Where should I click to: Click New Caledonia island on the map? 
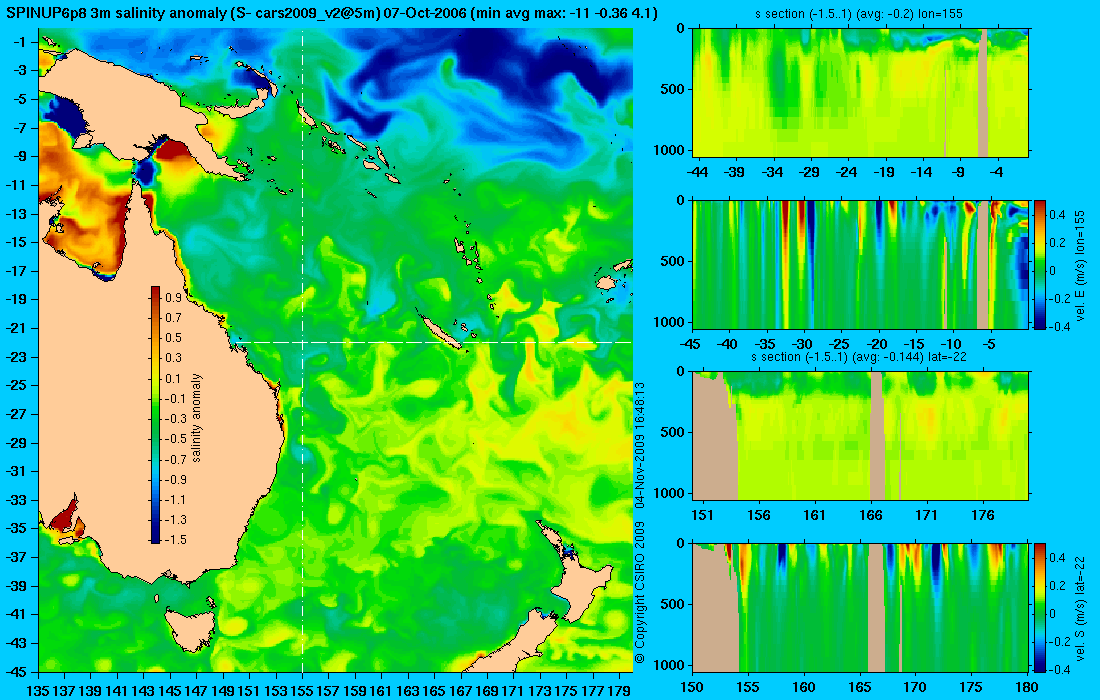point(442,331)
